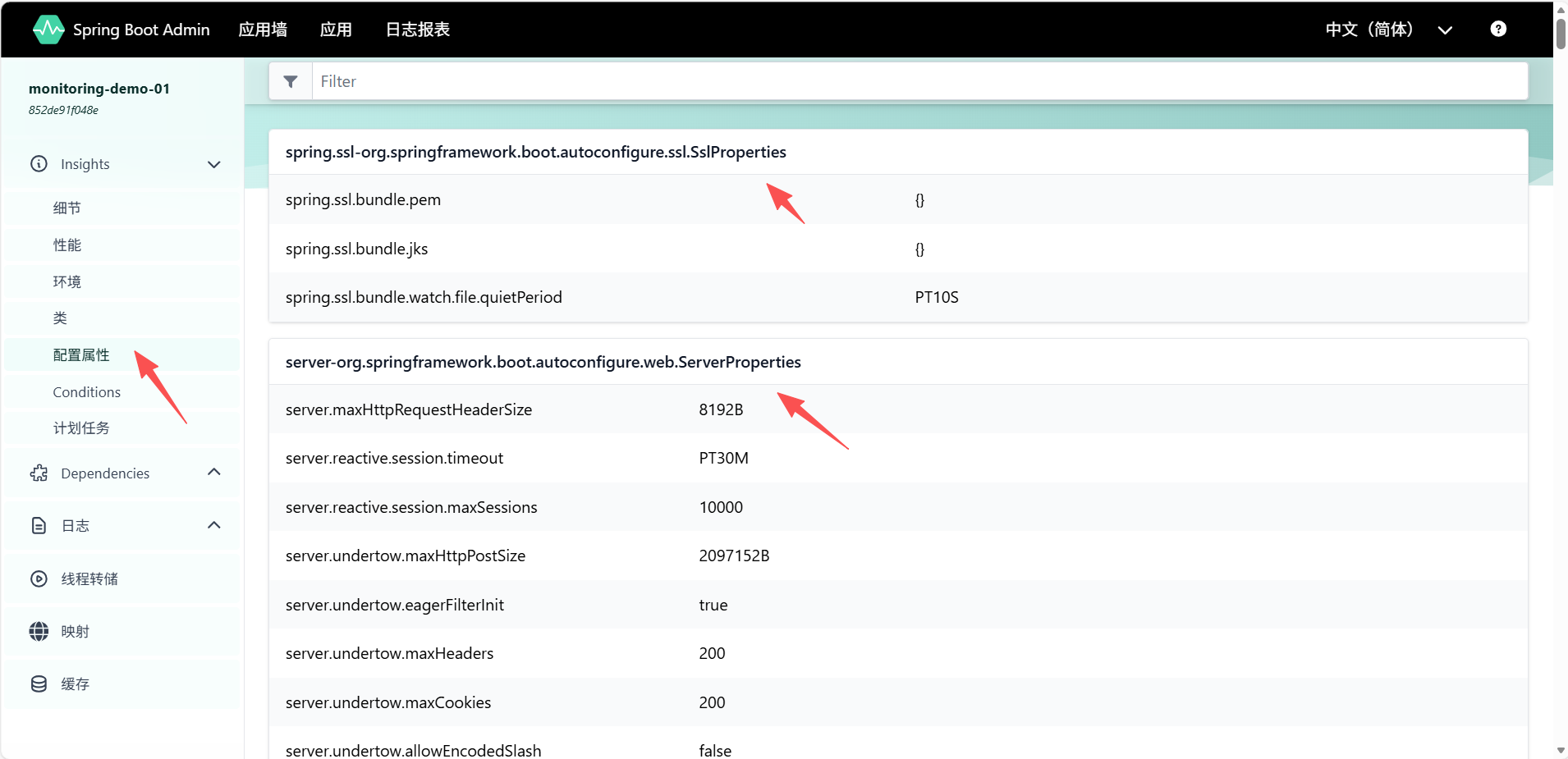Click server.reactive.session.maxSessions property
The height and width of the screenshot is (759, 1568).
pyautogui.click(x=411, y=507)
